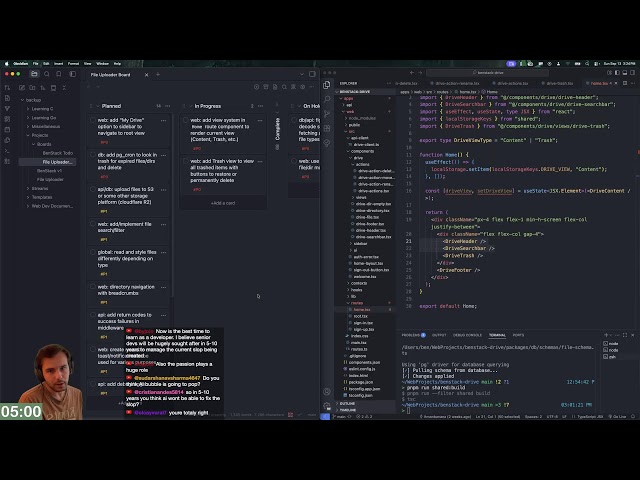This screenshot has width=640, height=480.
Task: Open VS Code Search activity icon
Action: 327,99
